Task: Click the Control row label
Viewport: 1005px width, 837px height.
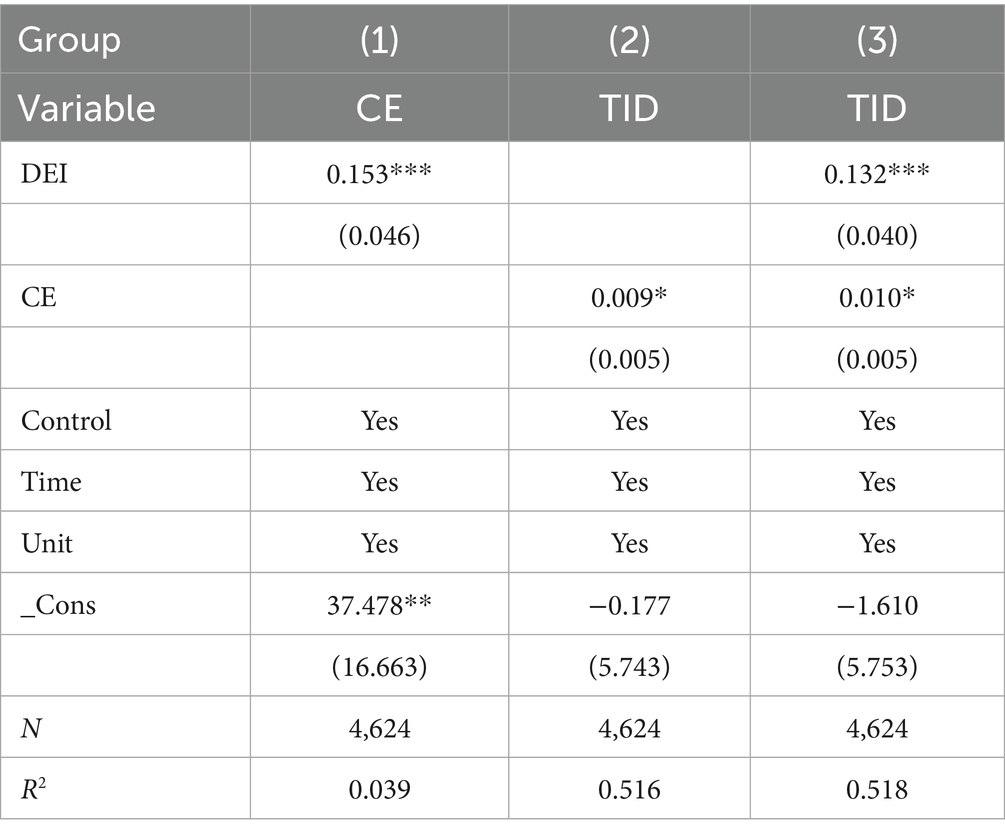Action: (66, 420)
